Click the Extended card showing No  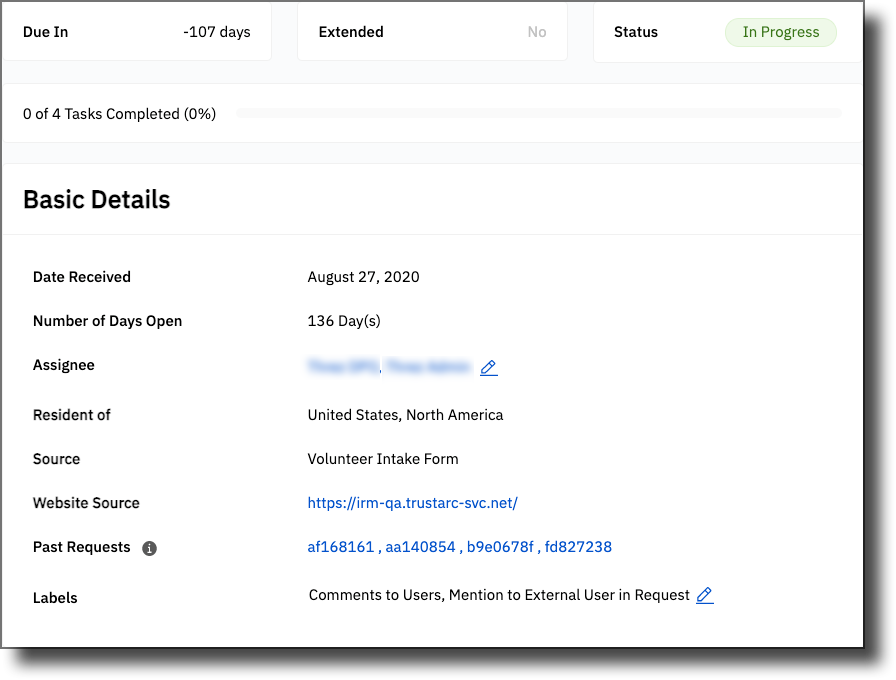(x=432, y=32)
